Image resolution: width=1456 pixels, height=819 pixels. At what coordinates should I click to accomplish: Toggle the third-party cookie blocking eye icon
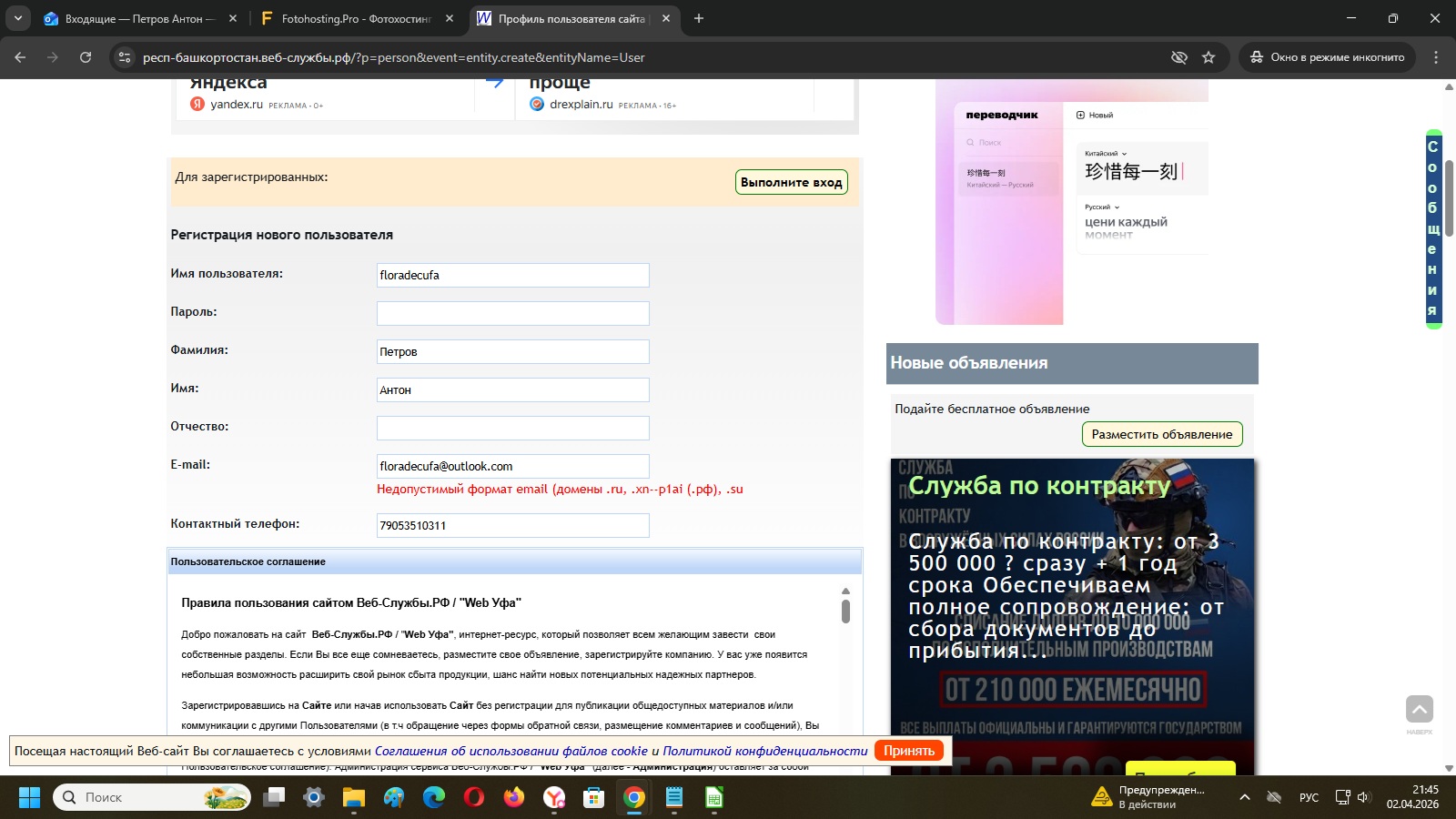coord(1179,57)
